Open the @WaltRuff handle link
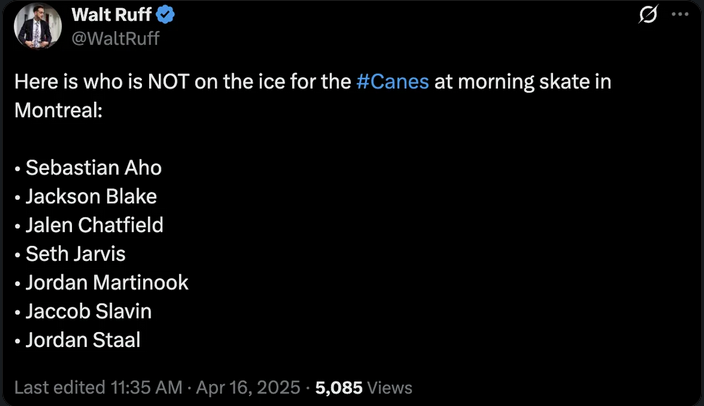 pyautogui.click(x=115, y=38)
